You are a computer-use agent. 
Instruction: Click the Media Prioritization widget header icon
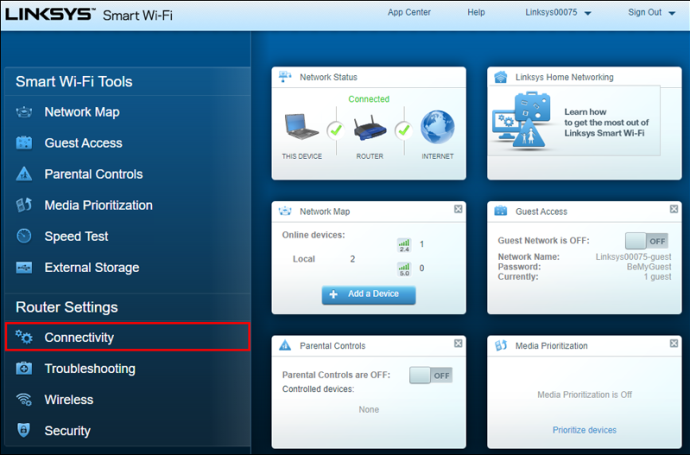click(x=501, y=345)
